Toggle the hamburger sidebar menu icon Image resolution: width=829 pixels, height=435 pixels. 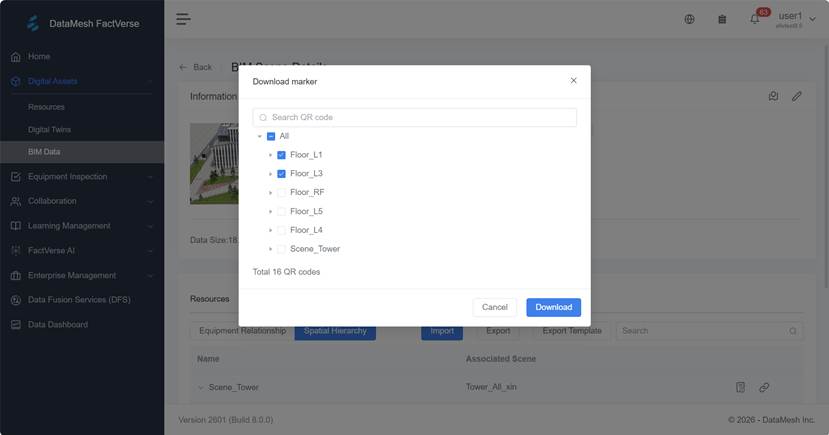tap(183, 19)
